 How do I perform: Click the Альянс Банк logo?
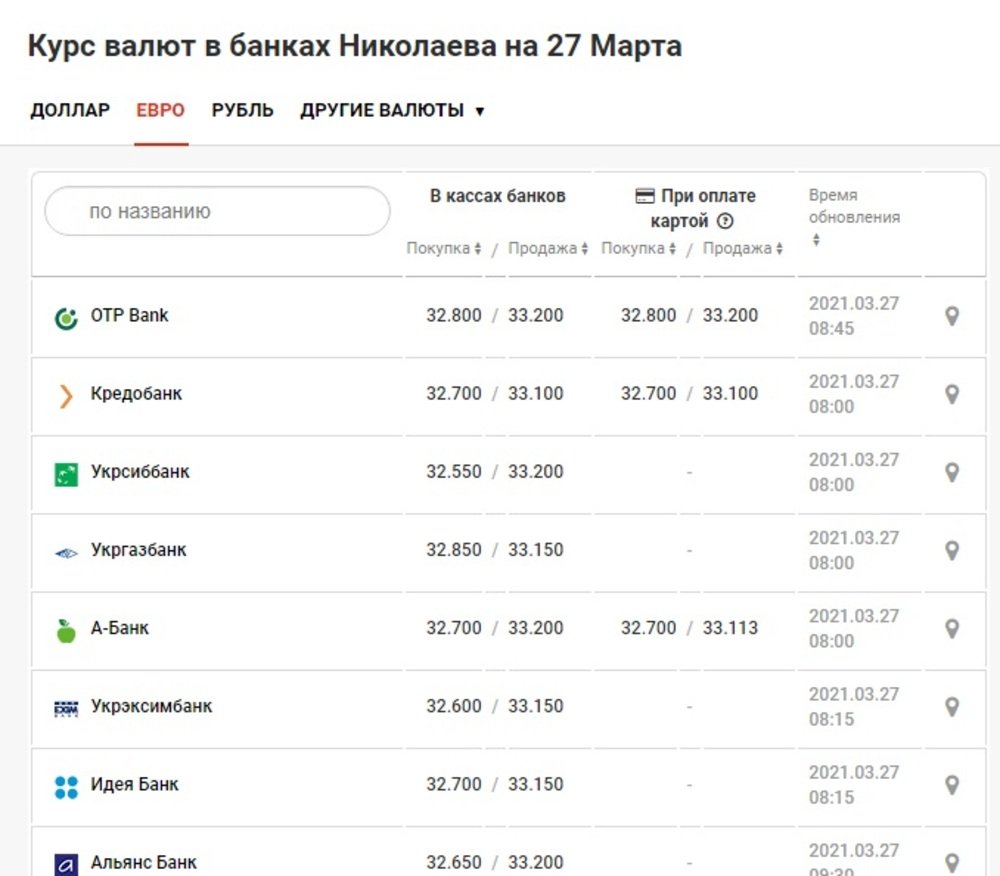(66, 865)
